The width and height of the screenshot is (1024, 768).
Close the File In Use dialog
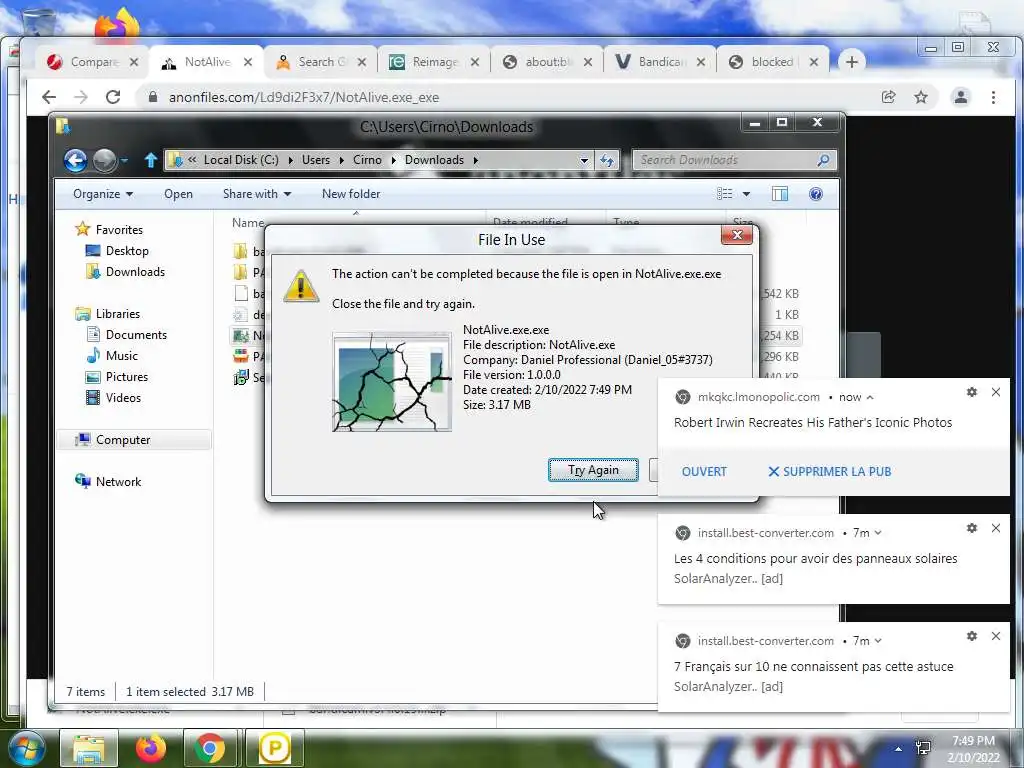pos(737,235)
